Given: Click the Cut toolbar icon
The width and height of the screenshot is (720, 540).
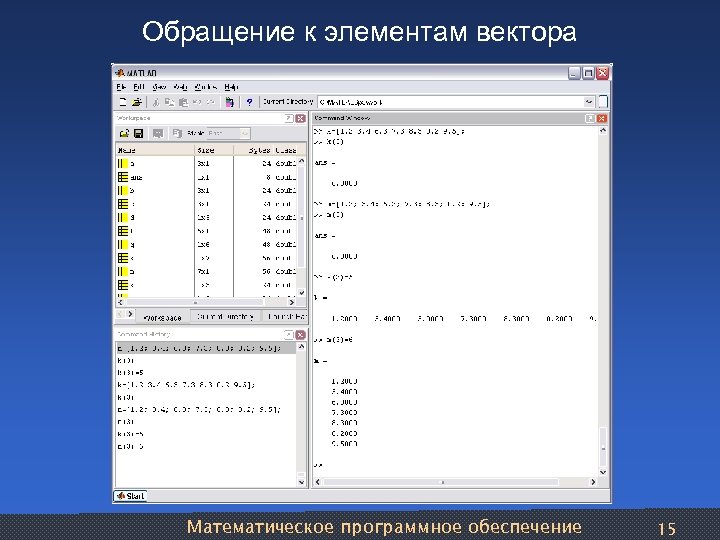Looking at the screenshot, I should pyautogui.click(x=156, y=102).
